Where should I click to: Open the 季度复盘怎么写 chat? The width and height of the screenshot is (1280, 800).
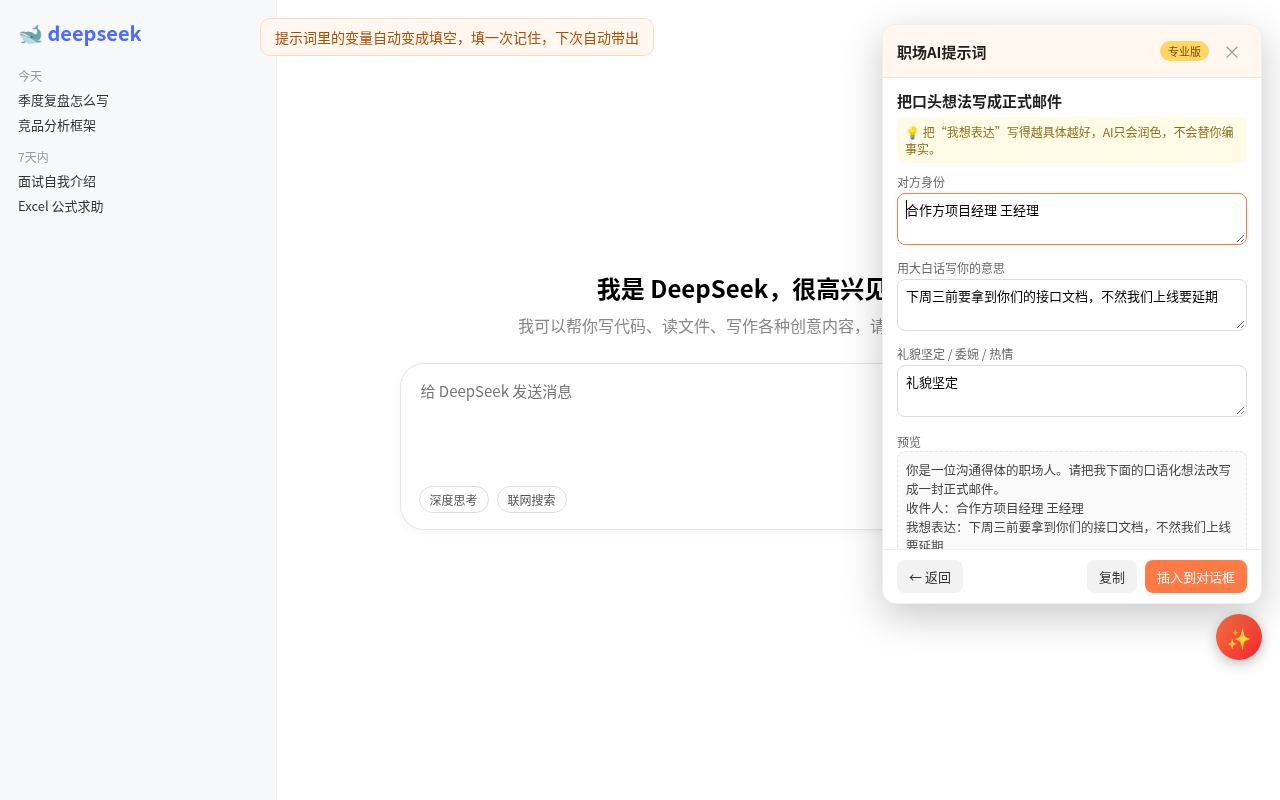coord(63,101)
